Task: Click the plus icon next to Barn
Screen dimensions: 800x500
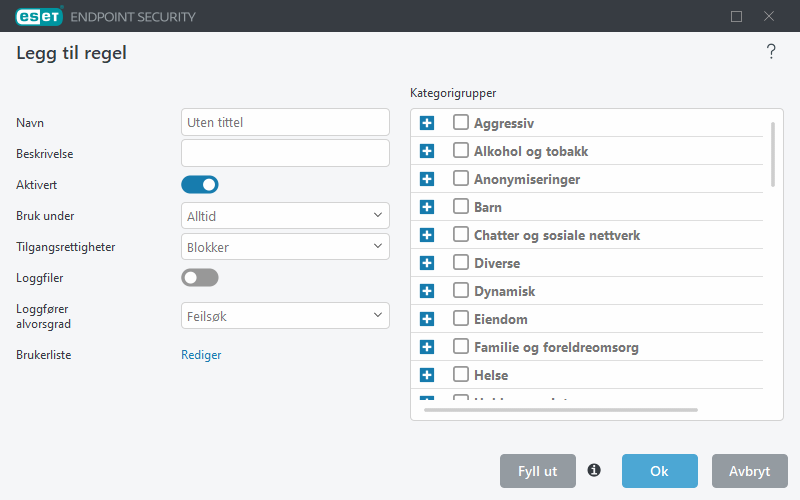Action: pyautogui.click(x=427, y=207)
